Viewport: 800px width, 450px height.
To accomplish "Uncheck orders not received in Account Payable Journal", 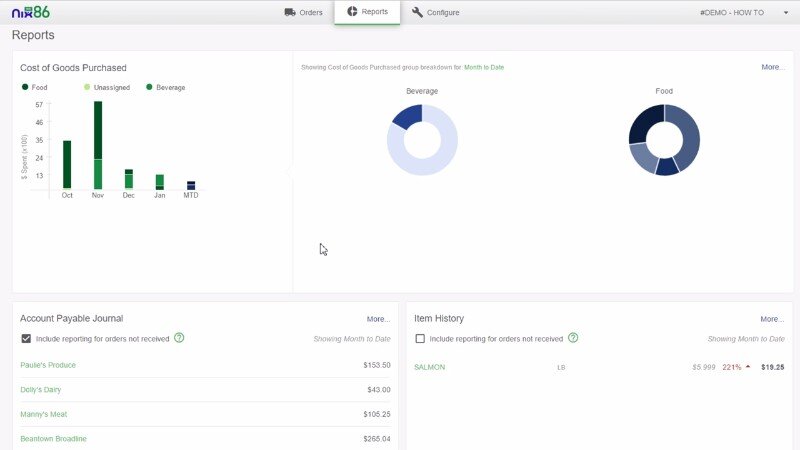I will 26,339.
